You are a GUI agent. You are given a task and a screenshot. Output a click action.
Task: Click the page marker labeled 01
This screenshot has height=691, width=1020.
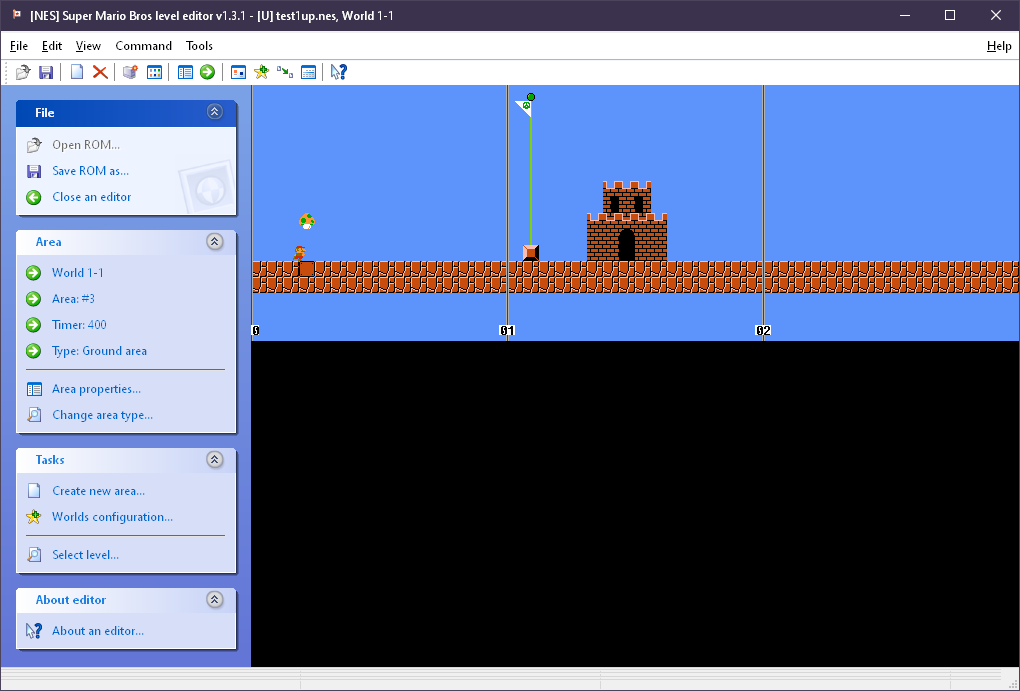(507, 331)
